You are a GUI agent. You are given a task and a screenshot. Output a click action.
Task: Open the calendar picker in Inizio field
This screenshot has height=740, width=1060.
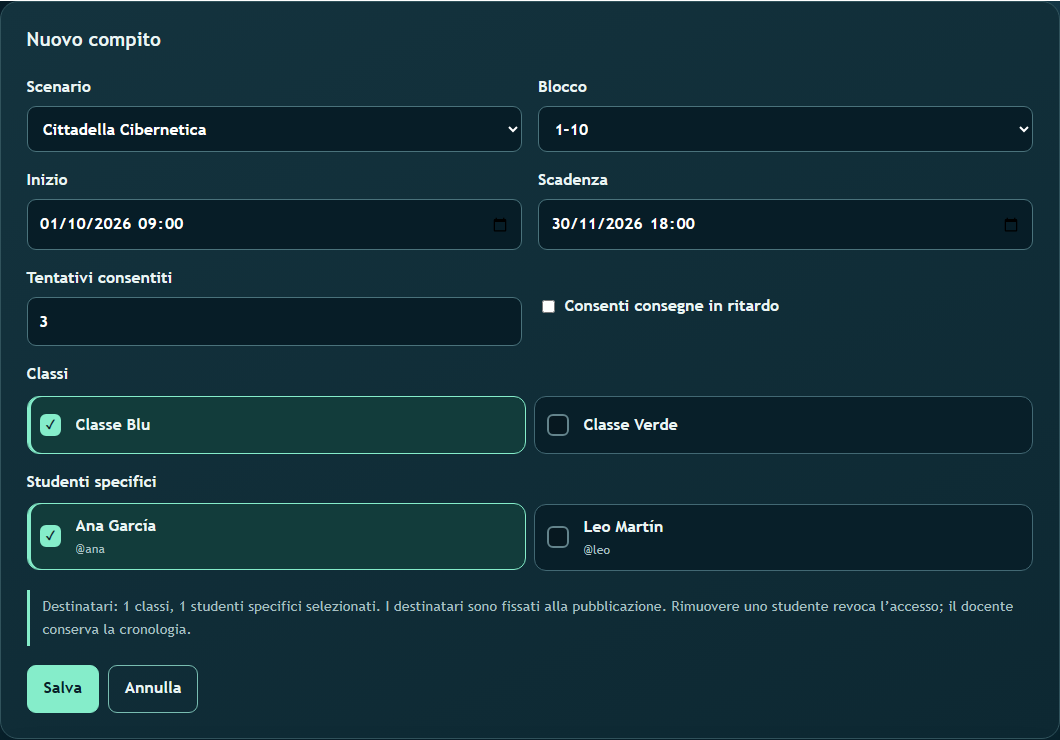coord(500,224)
